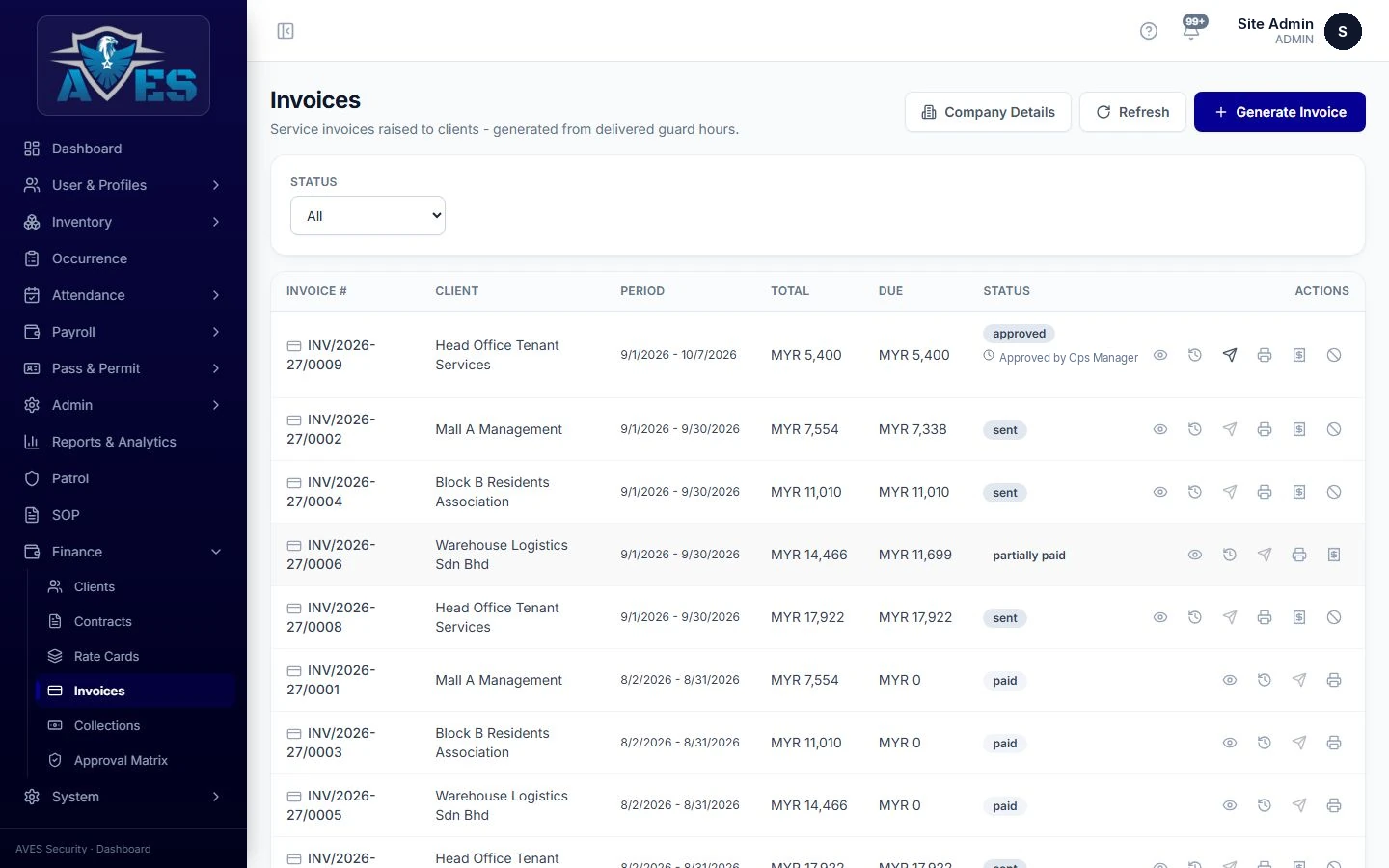Click the Site Admin avatar

[x=1343, y=31]
